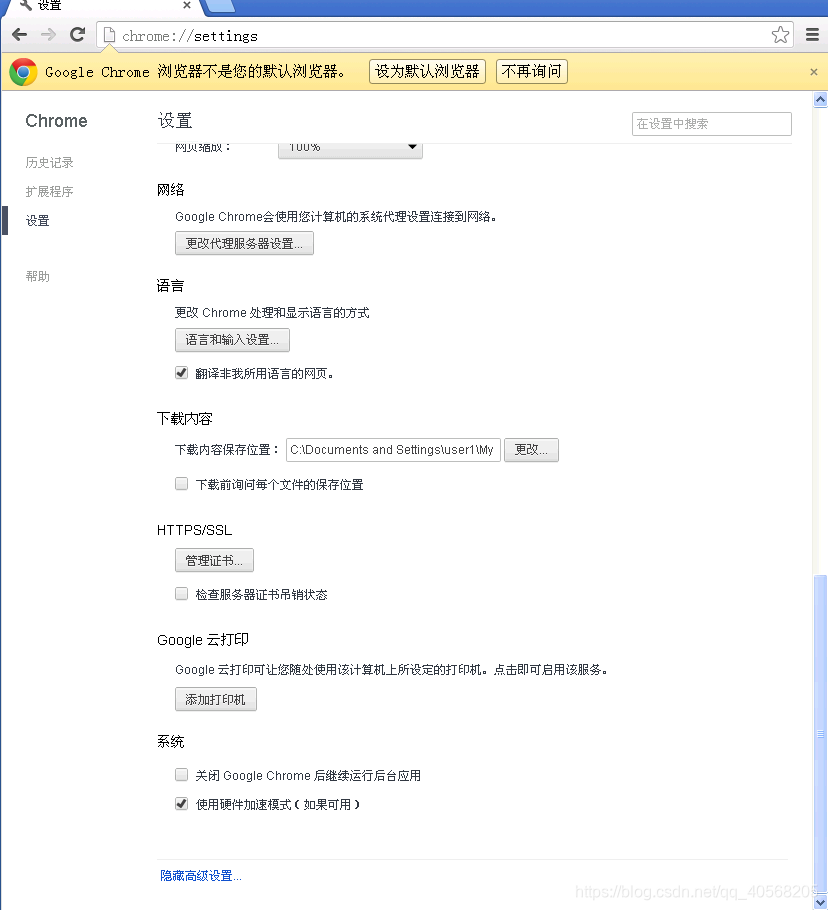828x910 pixels.
Task: Bookmark this page with the star icon
Action: [780, 35]
